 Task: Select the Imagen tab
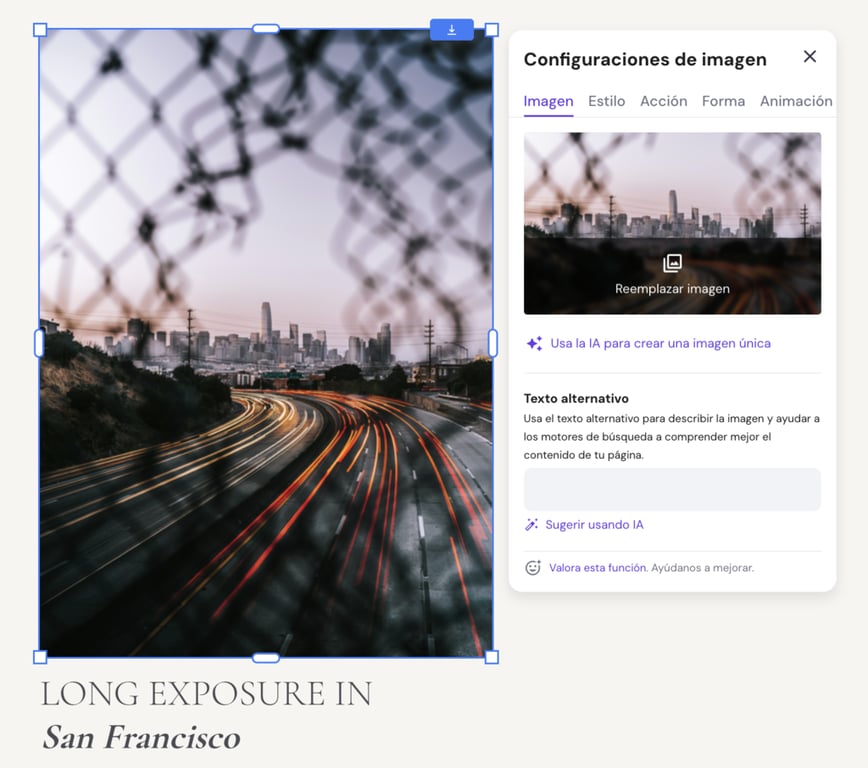(x=548, y=101)
